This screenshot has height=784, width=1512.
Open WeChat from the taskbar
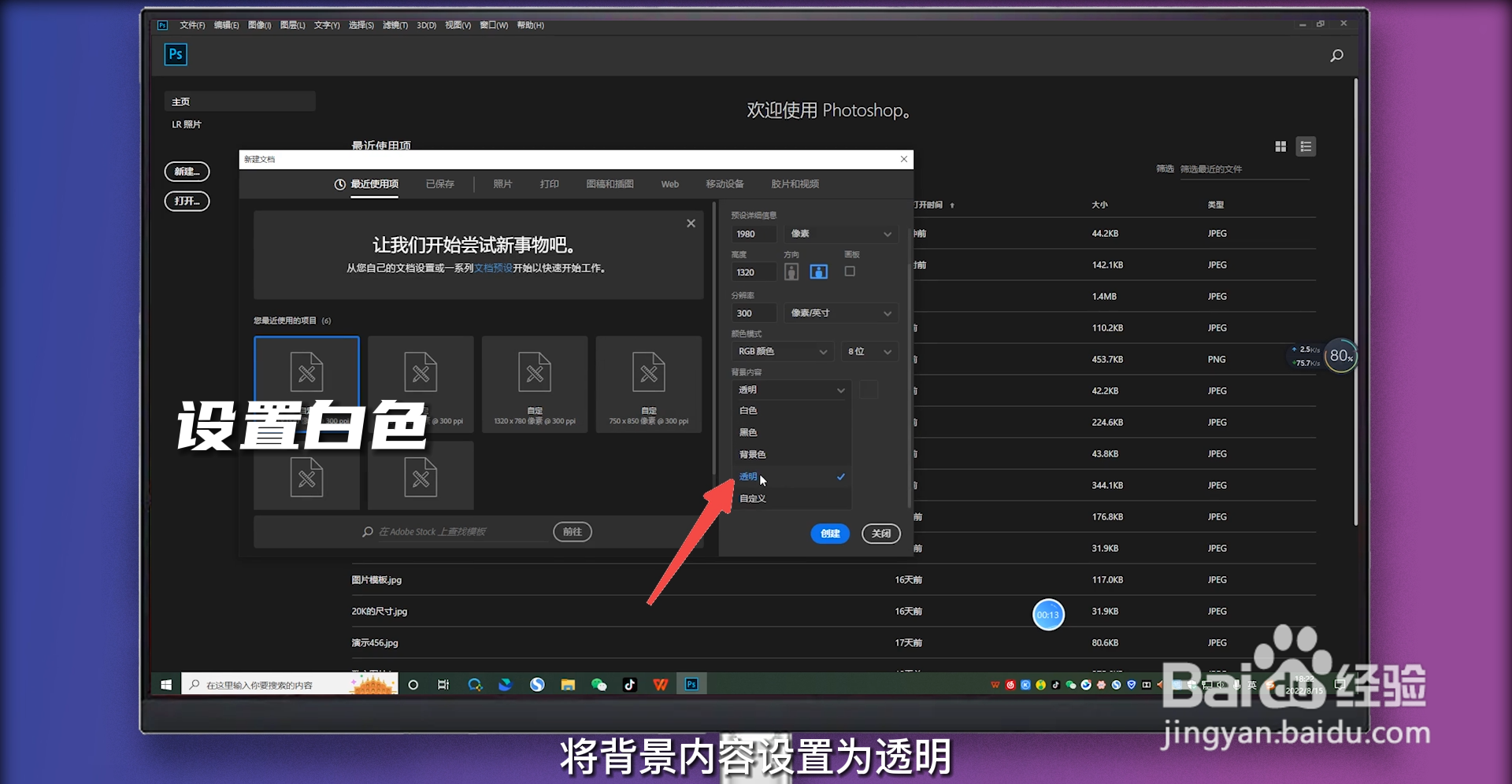point(598,685)
